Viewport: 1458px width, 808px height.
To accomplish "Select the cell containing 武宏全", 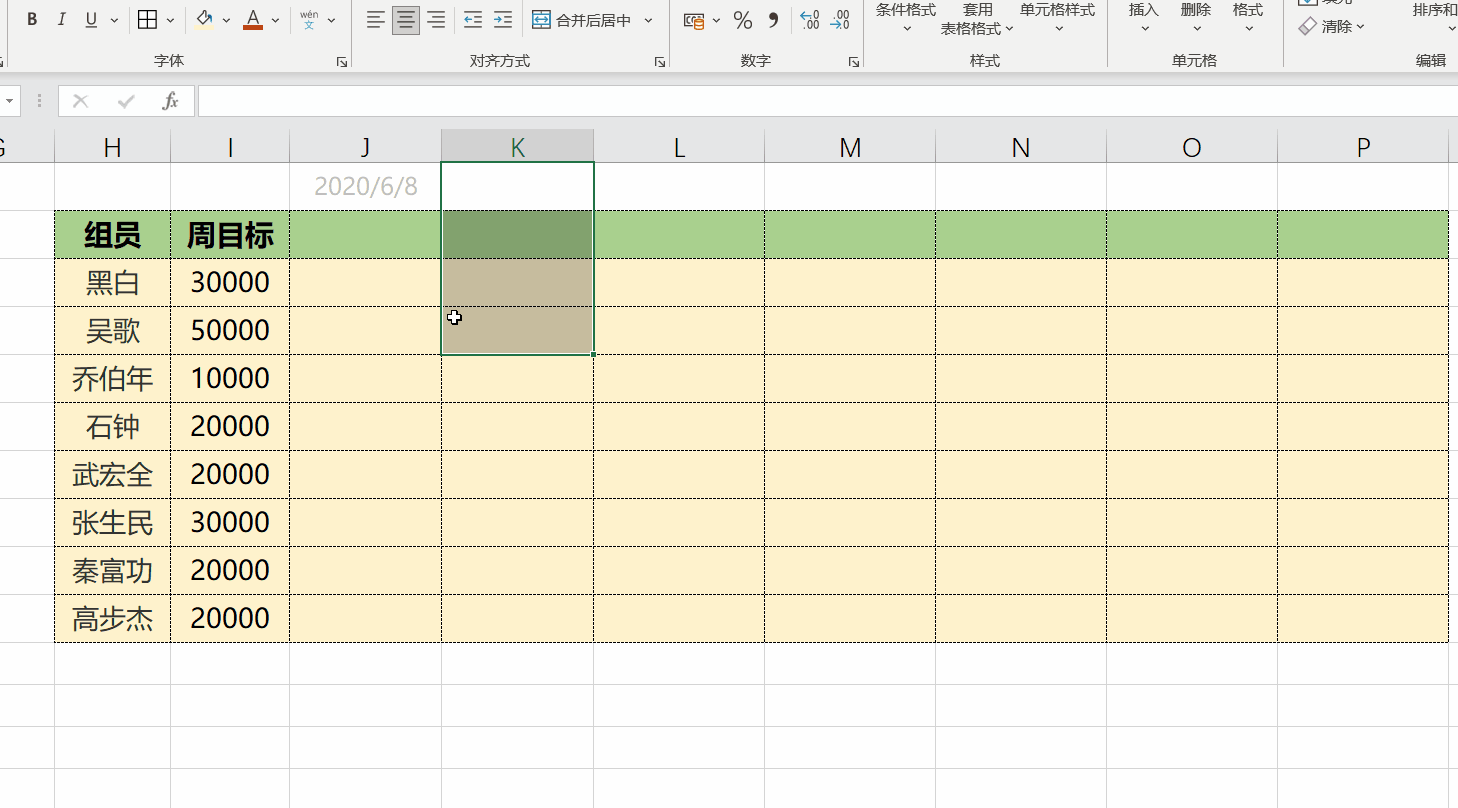I will (112, 475).
